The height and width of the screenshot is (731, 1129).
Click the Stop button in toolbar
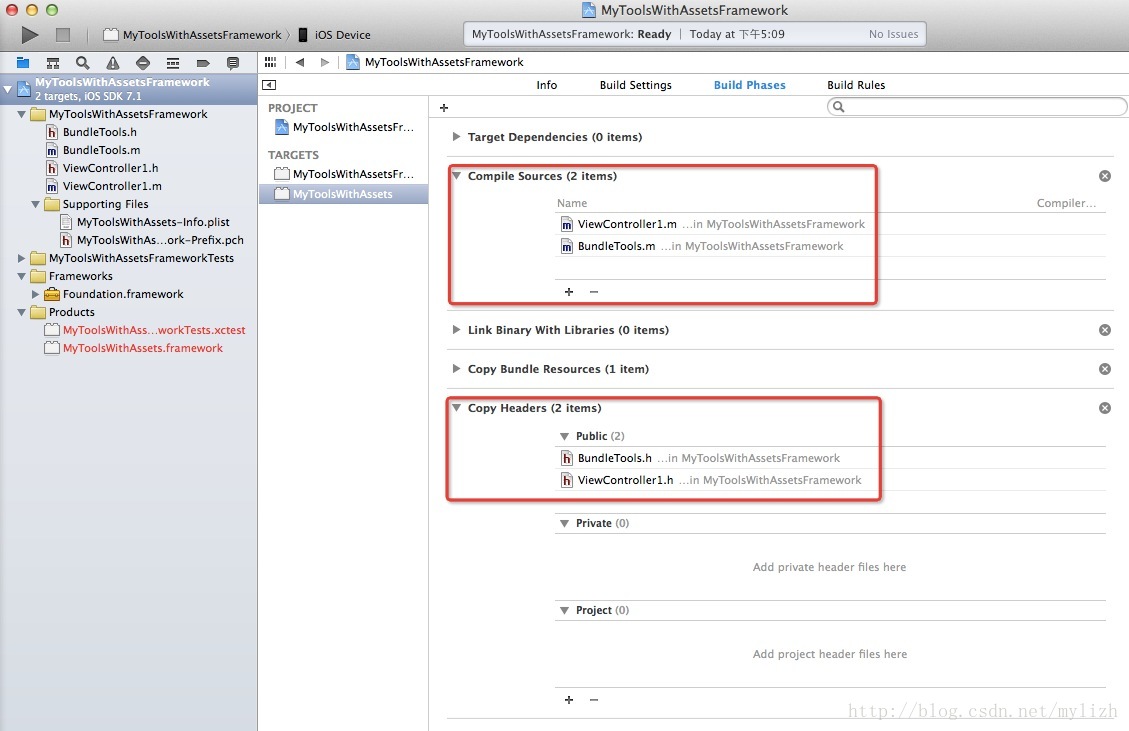pyautogui.click(x=63, y=35)
